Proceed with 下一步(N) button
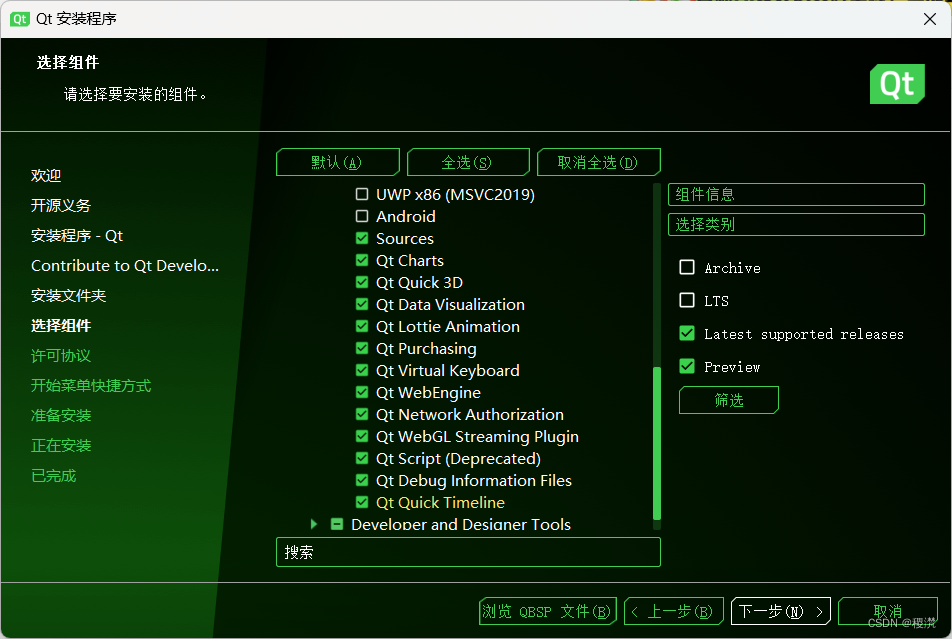952x639 pixels. click(x=781, y=611)
